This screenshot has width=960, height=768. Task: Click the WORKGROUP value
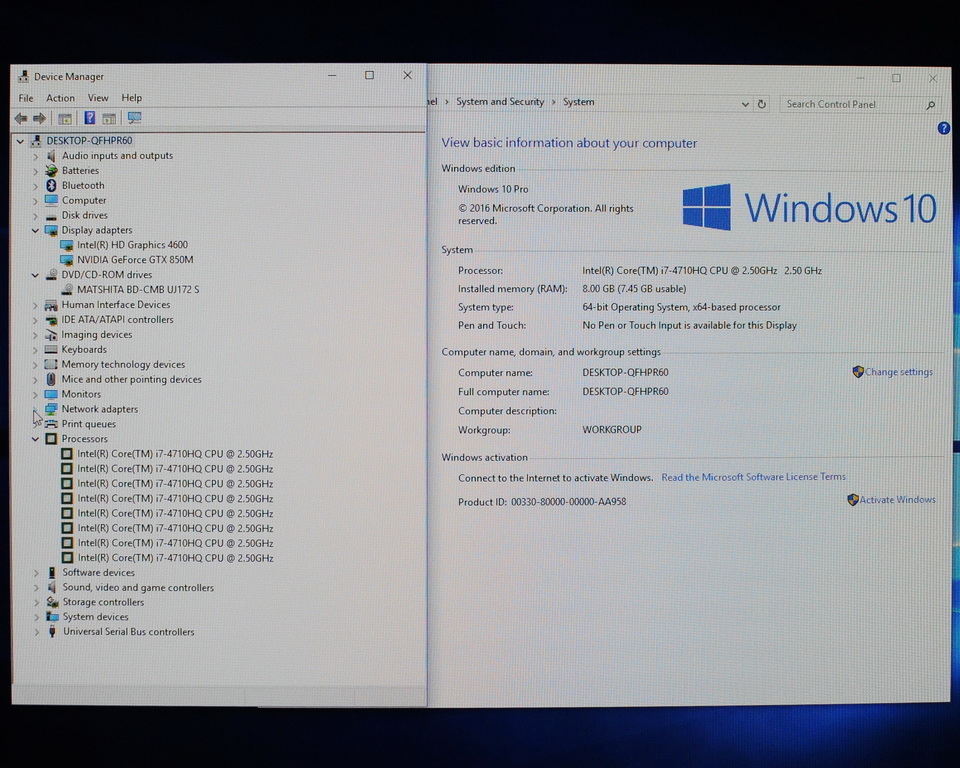click(612, 430)
